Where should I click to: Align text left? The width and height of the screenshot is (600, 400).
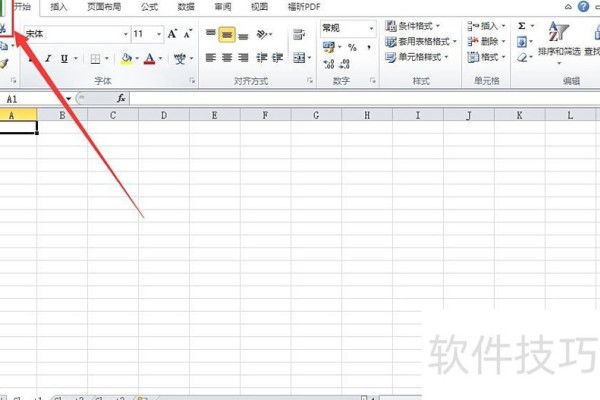click(x=210, y=58)
